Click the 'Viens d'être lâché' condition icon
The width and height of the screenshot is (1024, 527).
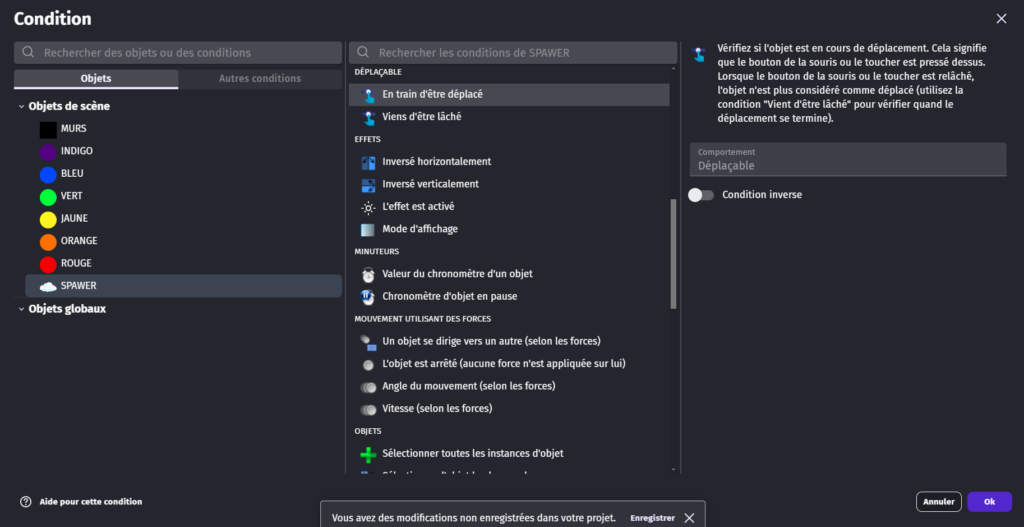tap(368, 117)
